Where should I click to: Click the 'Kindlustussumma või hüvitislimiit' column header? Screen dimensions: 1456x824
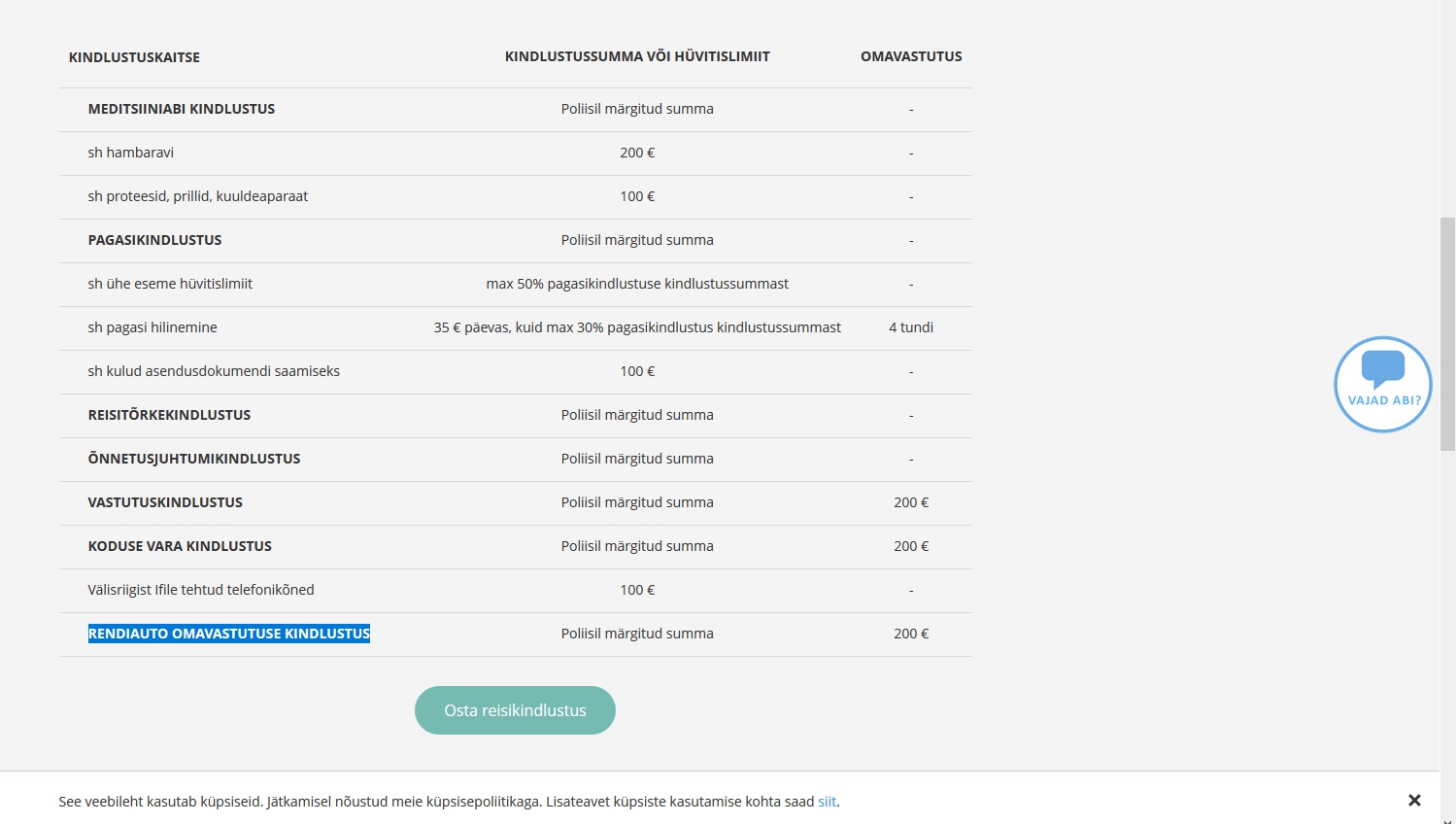[x=637, y=56]
